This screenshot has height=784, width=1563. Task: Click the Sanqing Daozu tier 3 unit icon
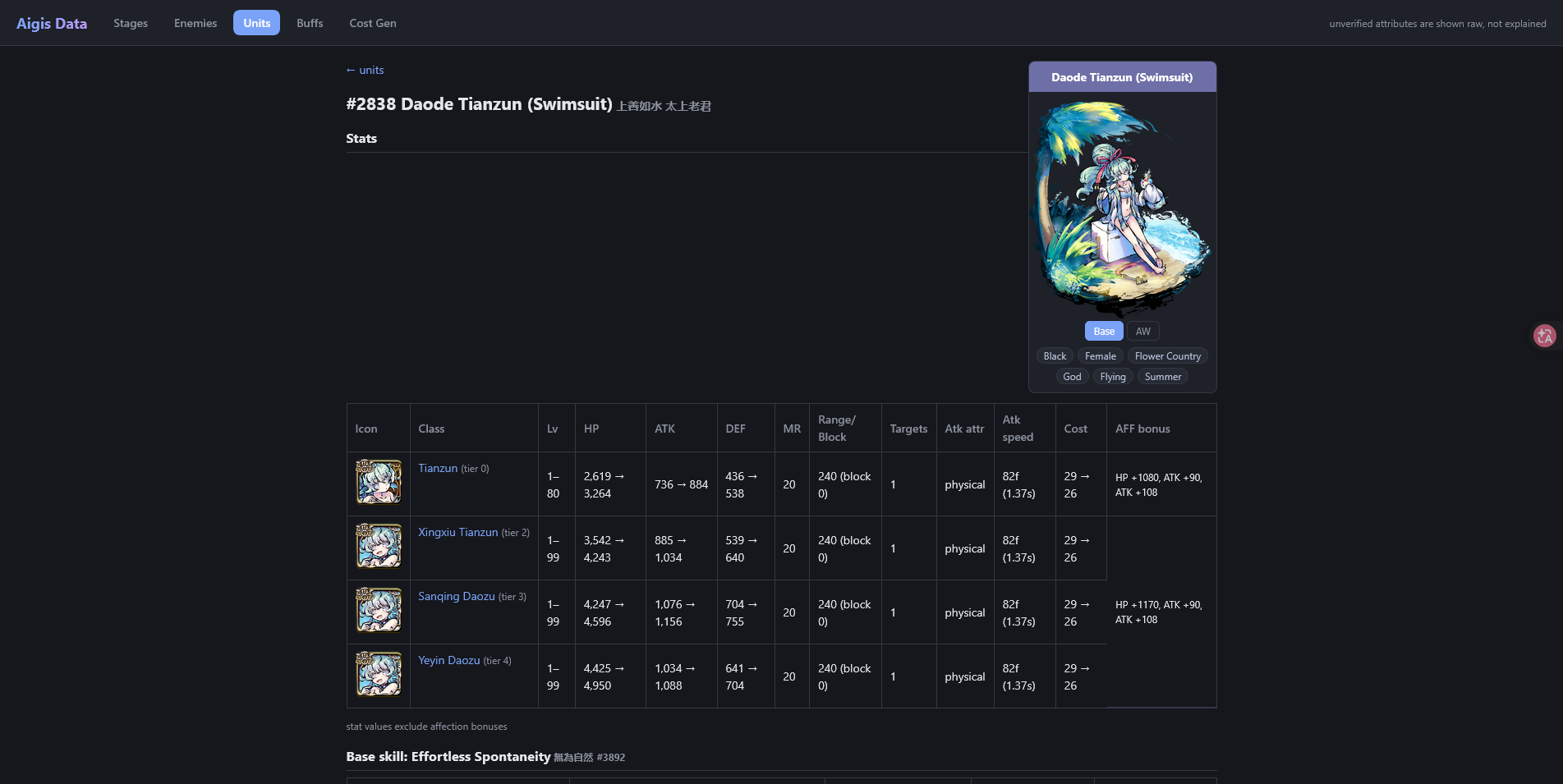(x=379, y=610)
